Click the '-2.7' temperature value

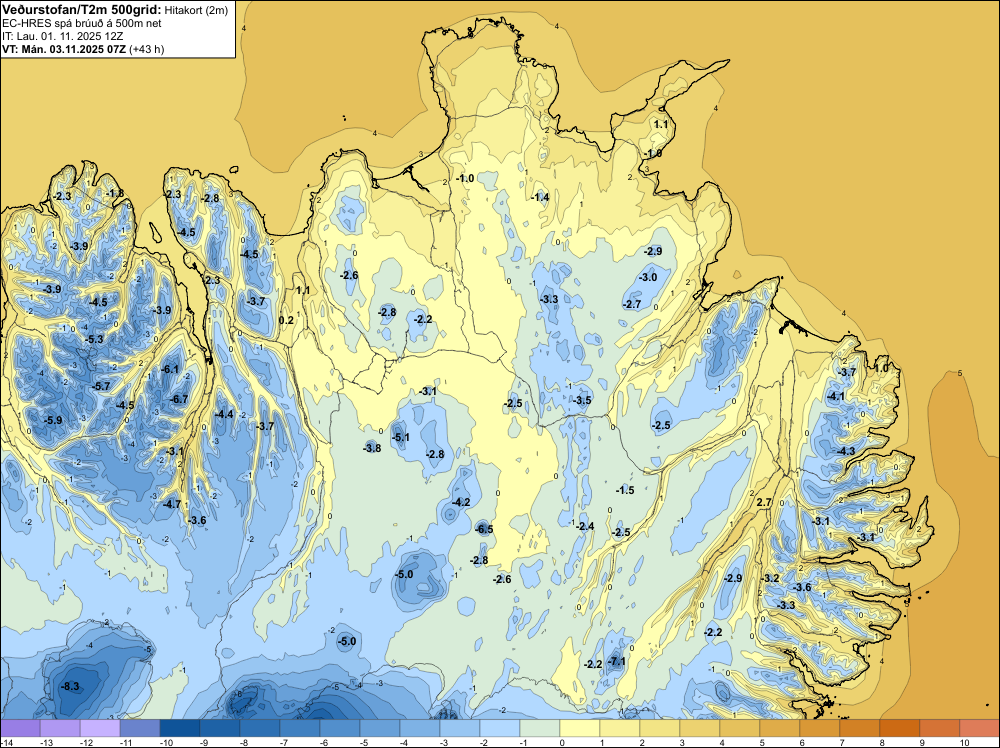coord(632,304)
